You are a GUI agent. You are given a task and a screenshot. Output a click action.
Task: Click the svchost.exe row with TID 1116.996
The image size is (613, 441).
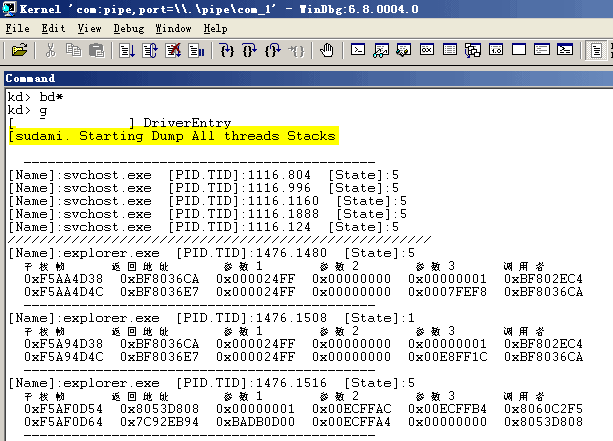coord(204,188)
